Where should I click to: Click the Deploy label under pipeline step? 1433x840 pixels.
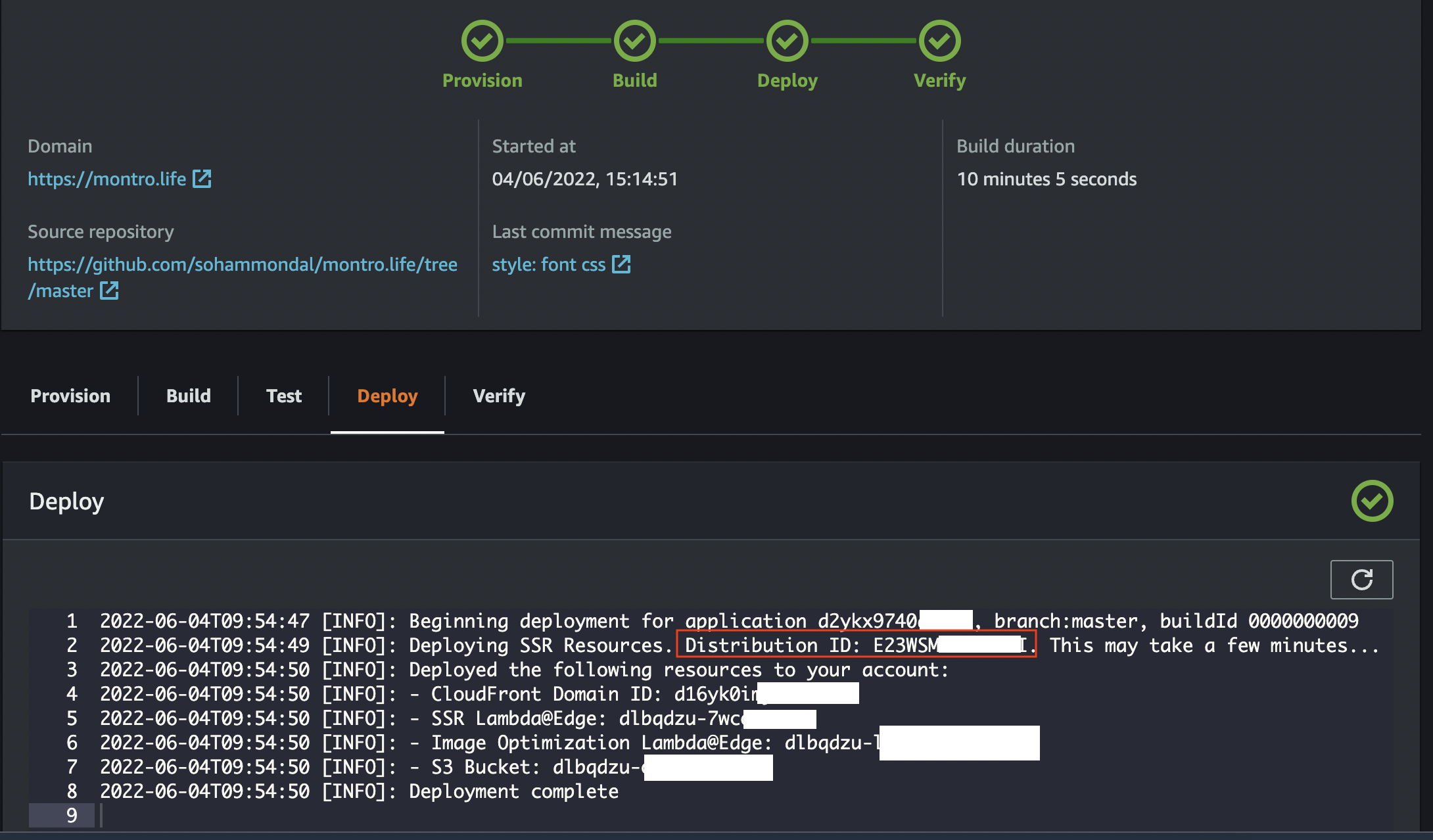(x=787, y=80)
